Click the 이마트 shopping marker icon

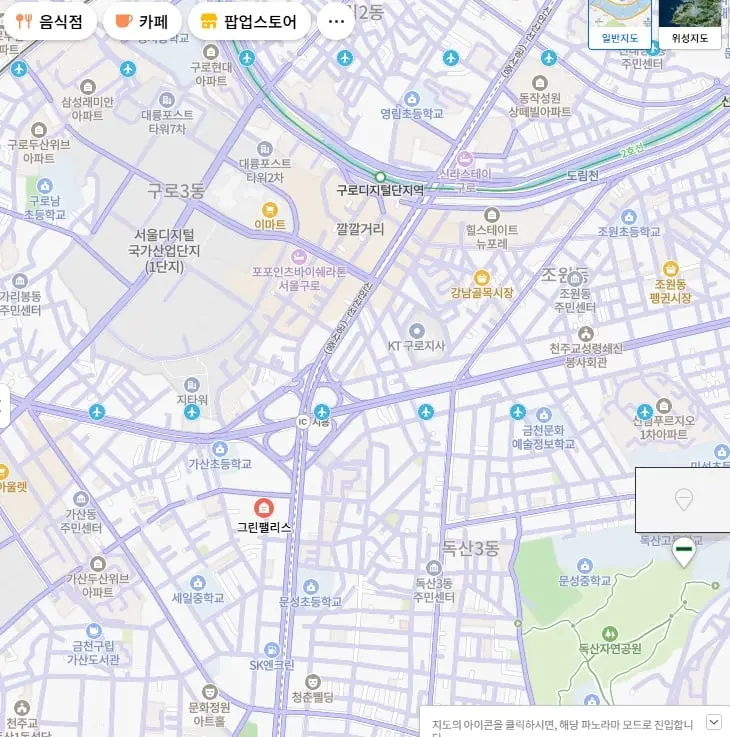(270, 209)
